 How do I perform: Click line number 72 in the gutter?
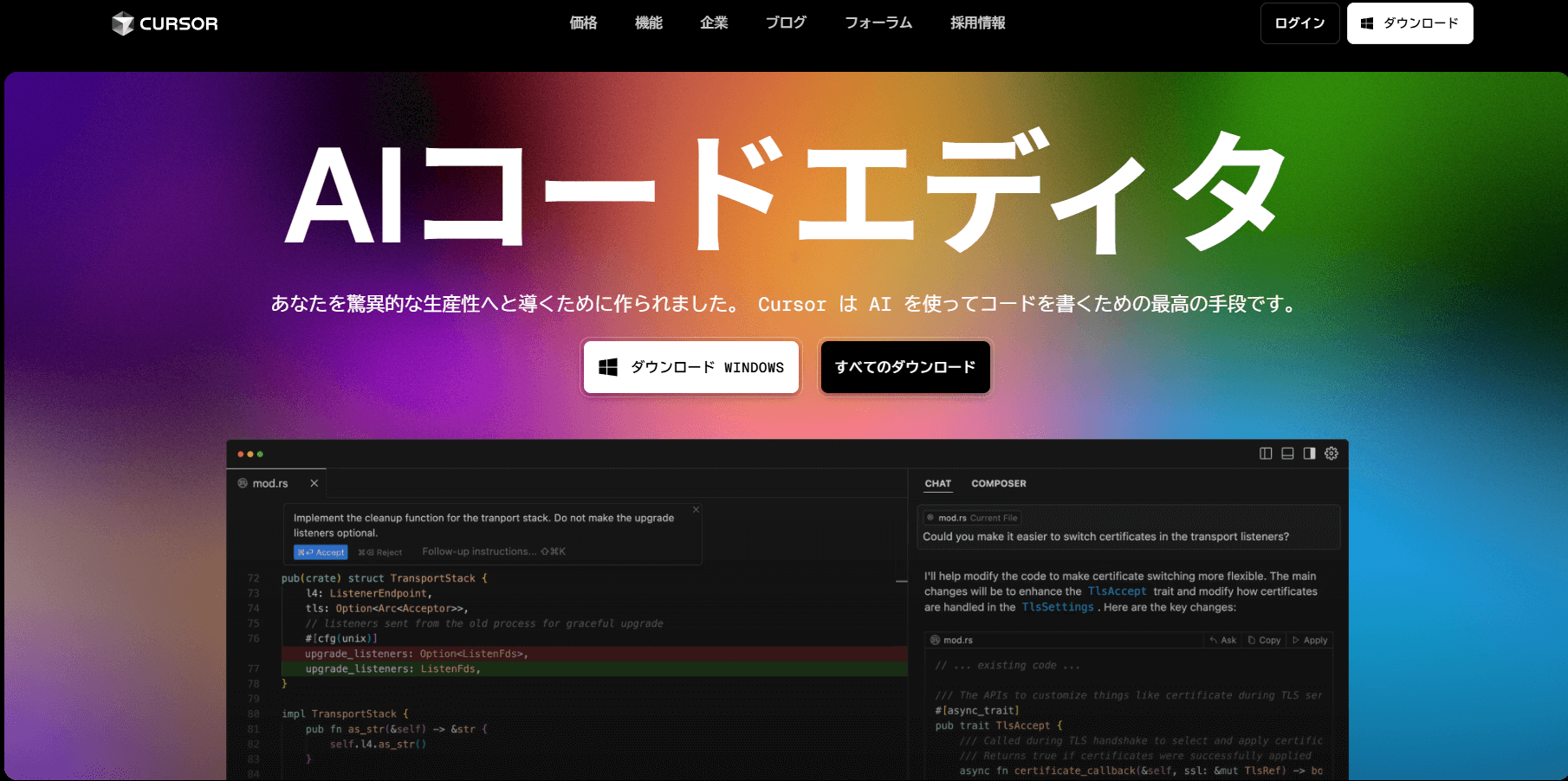tap(253, 578)
